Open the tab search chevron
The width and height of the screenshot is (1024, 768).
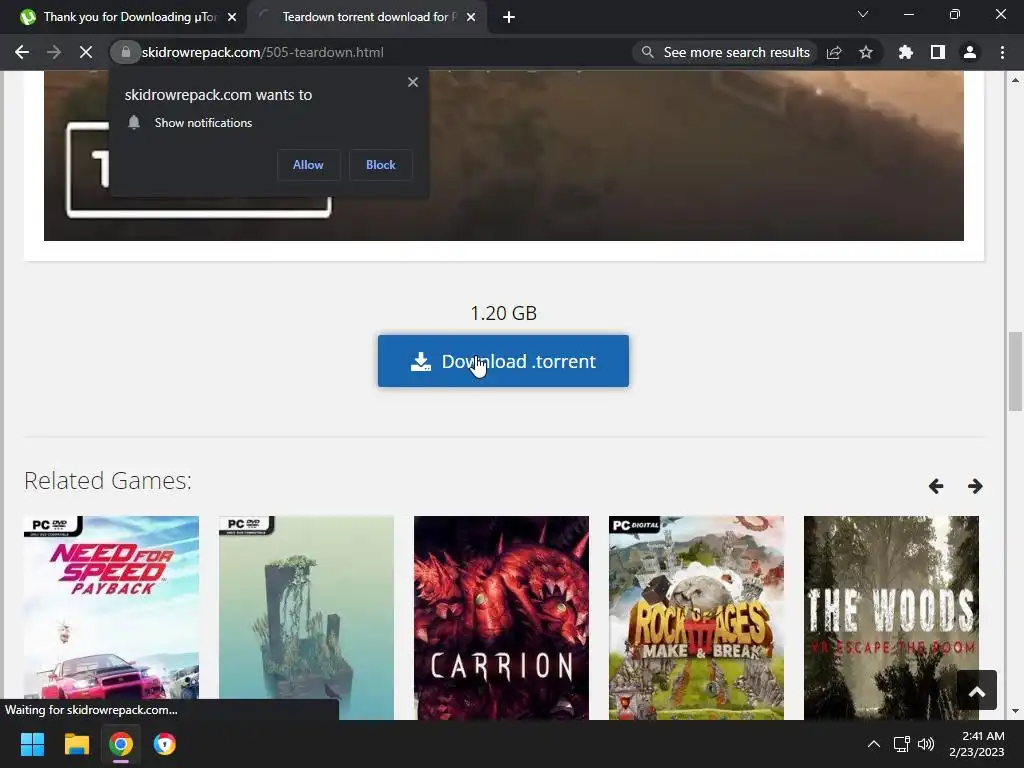pyautogui.click(x=863, y=14)
